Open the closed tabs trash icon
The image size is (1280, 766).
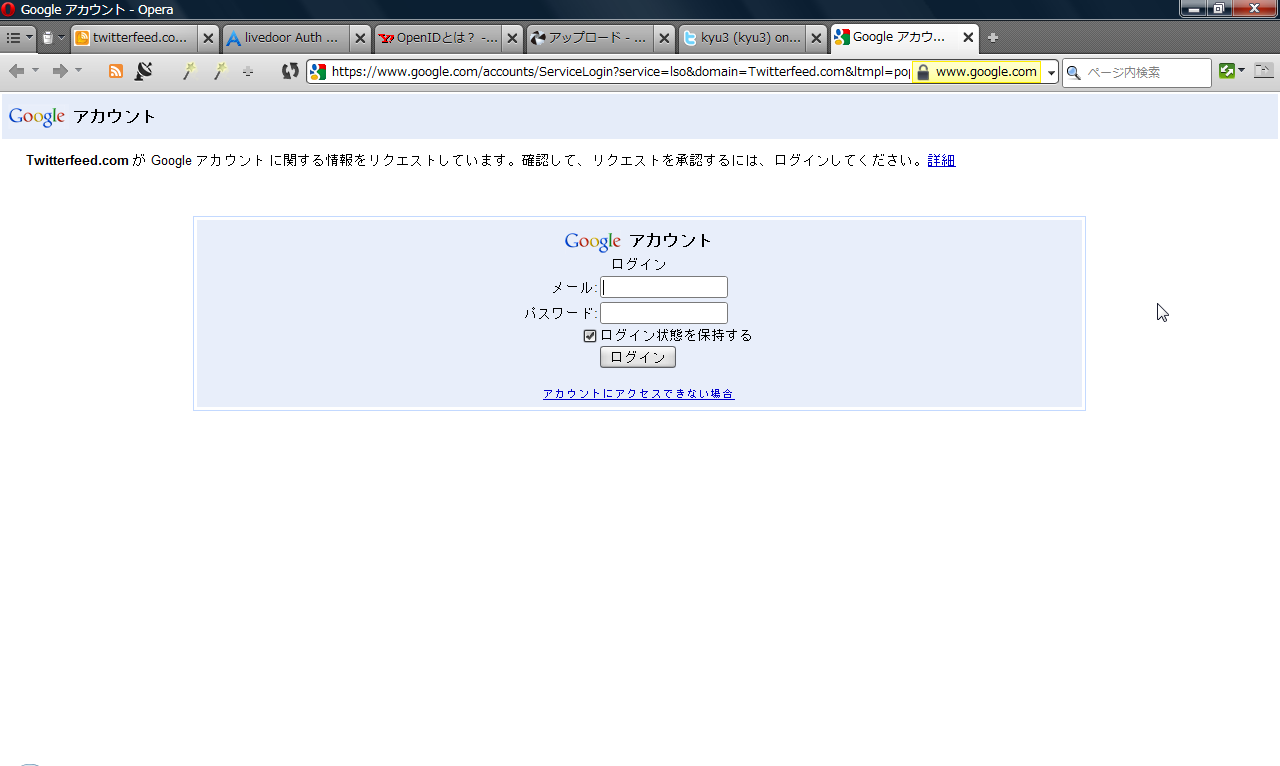coord(47,38)
